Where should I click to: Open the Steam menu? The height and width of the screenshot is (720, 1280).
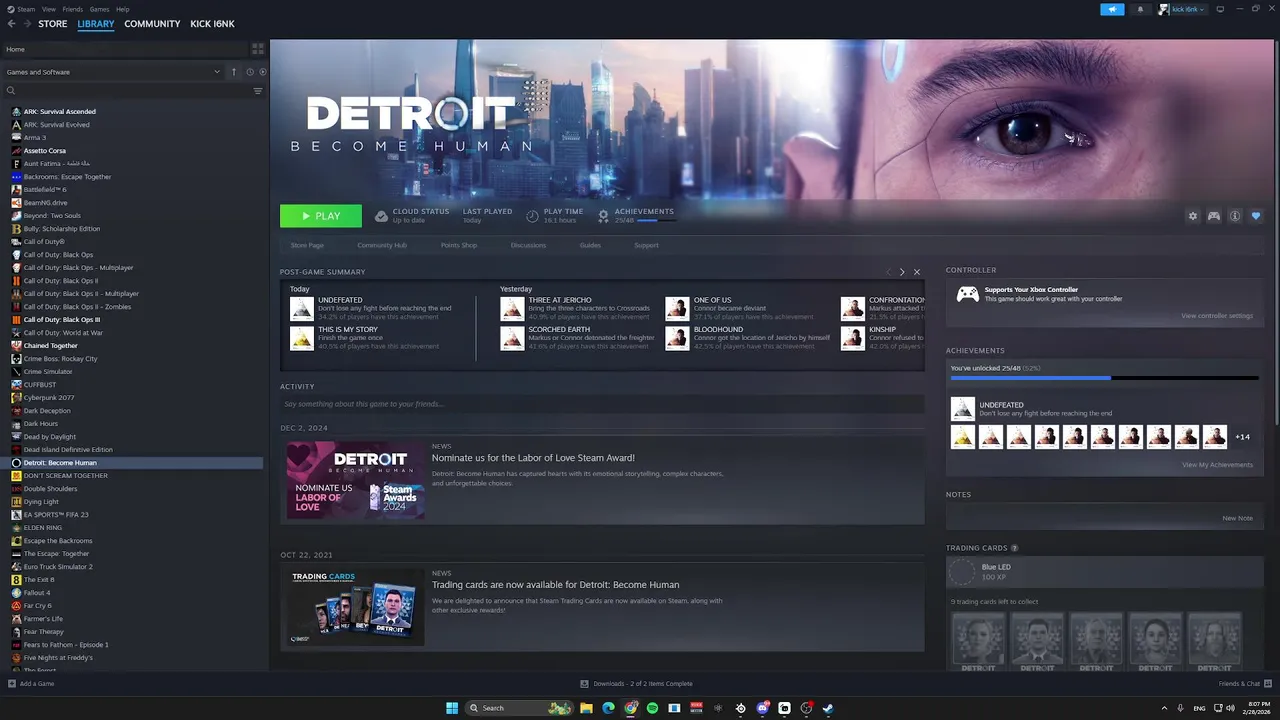coord(24,9)
